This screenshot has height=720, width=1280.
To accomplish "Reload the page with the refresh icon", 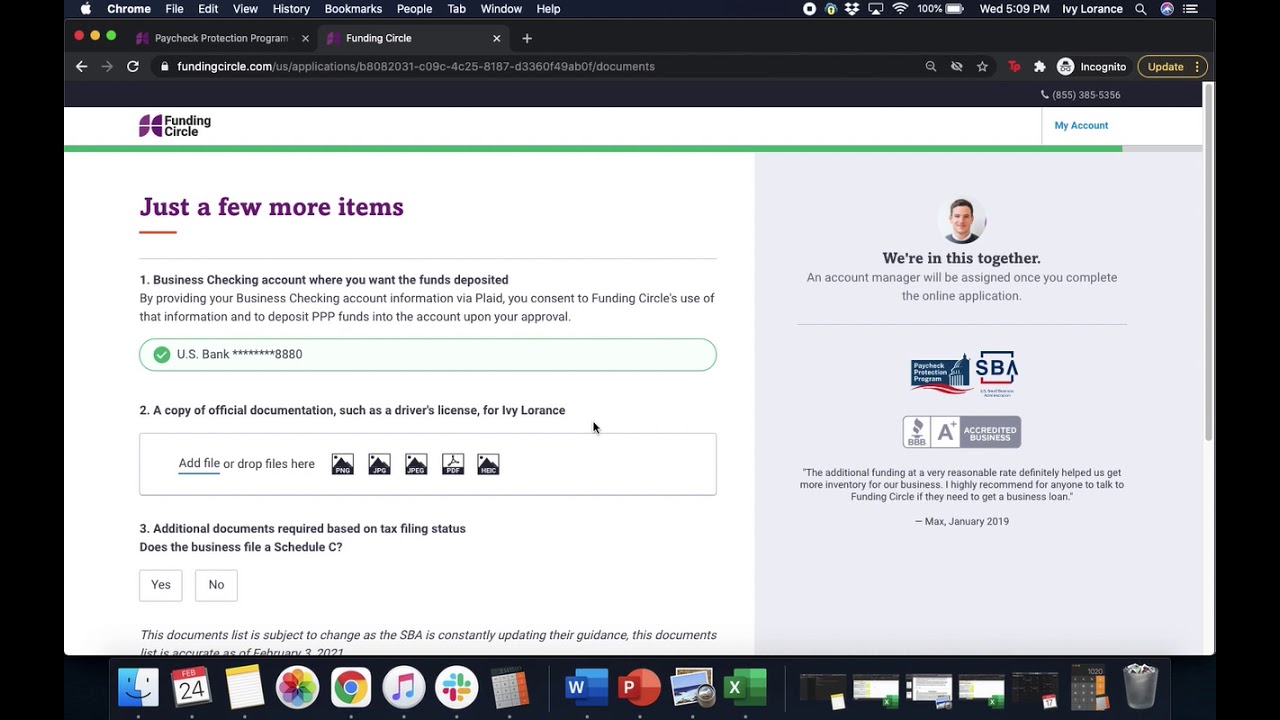I will point(132,66).
